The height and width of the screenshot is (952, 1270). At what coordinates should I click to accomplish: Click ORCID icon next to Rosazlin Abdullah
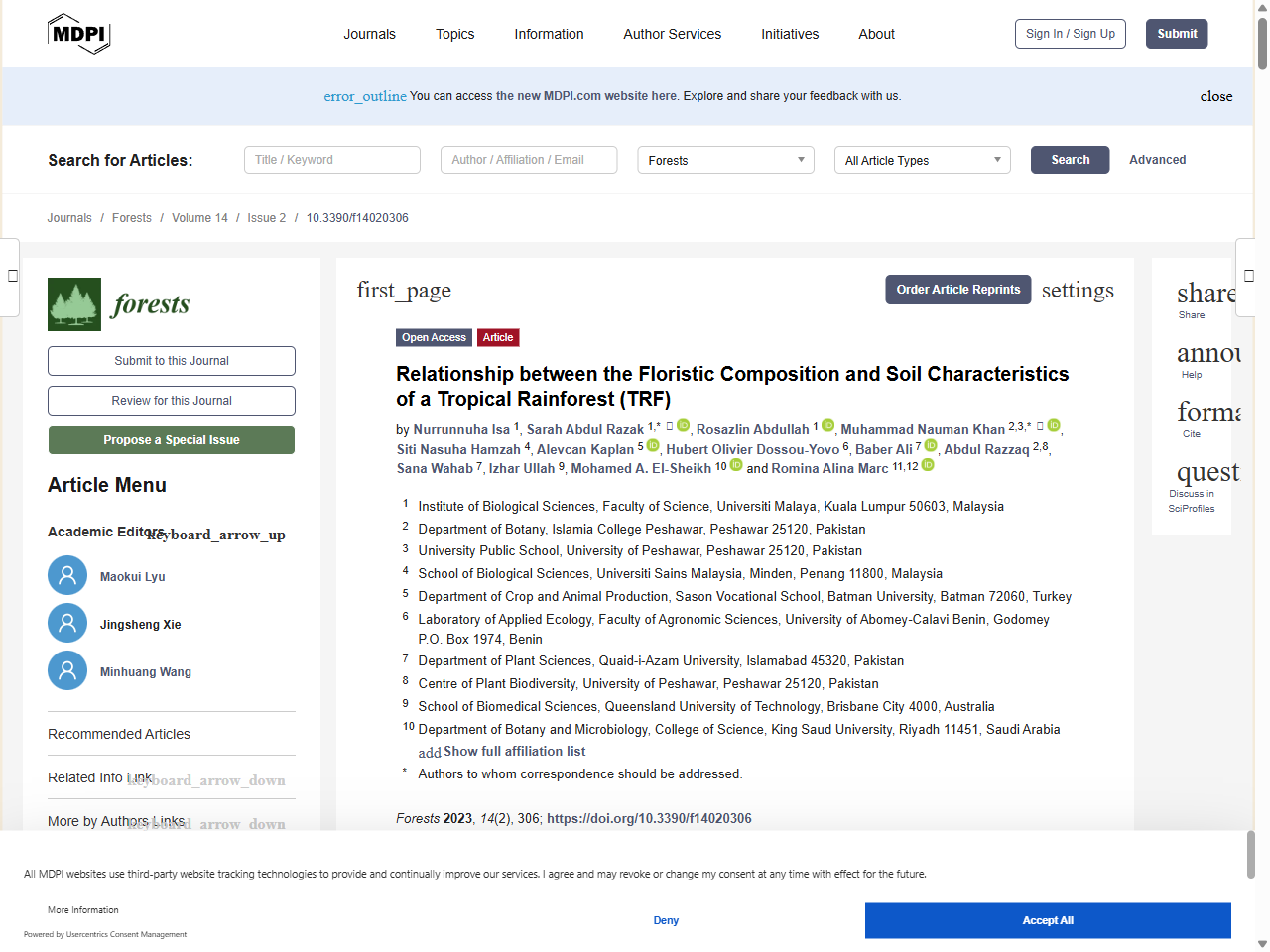(827, 426)
